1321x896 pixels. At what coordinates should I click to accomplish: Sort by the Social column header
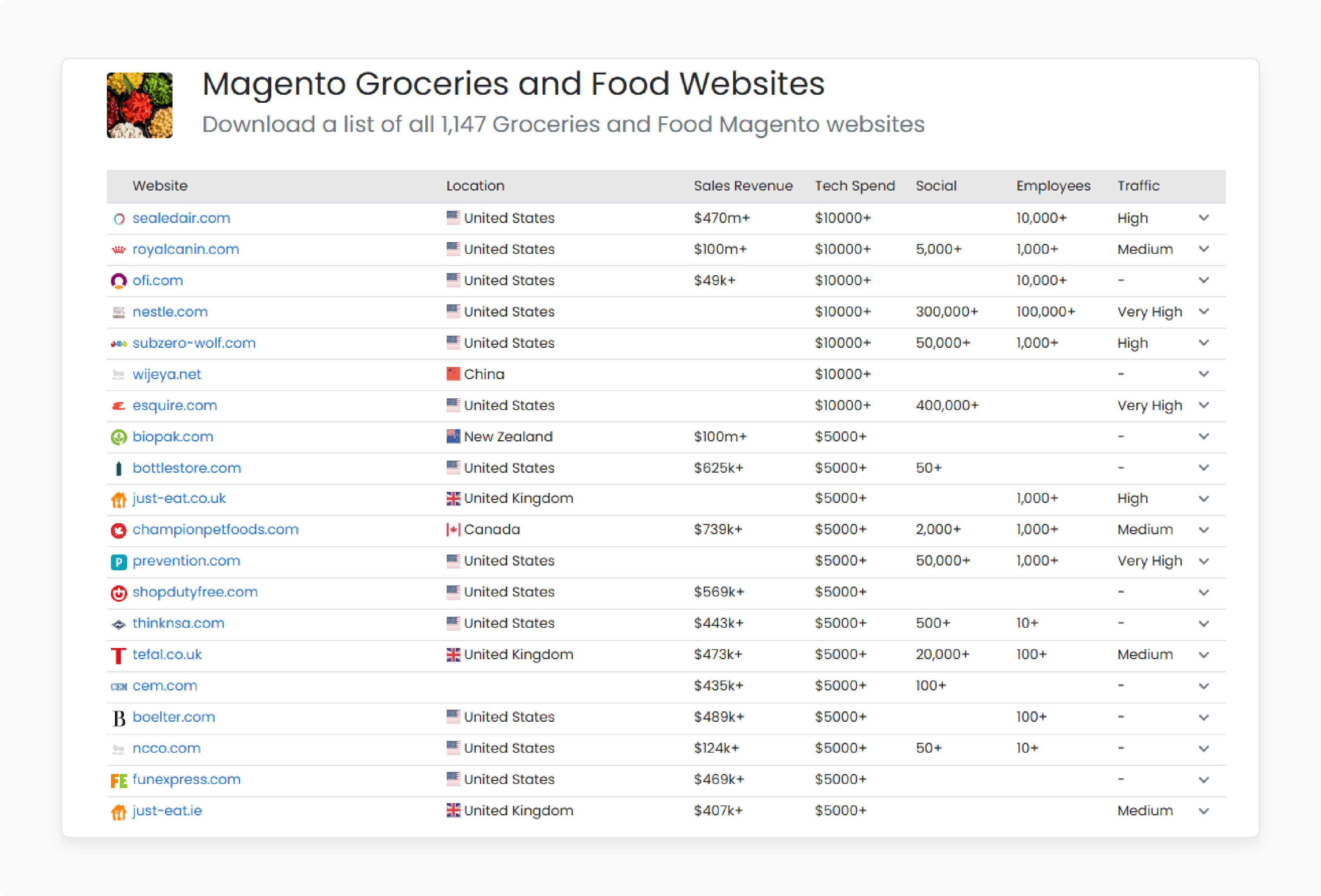[x=936, y=186]
